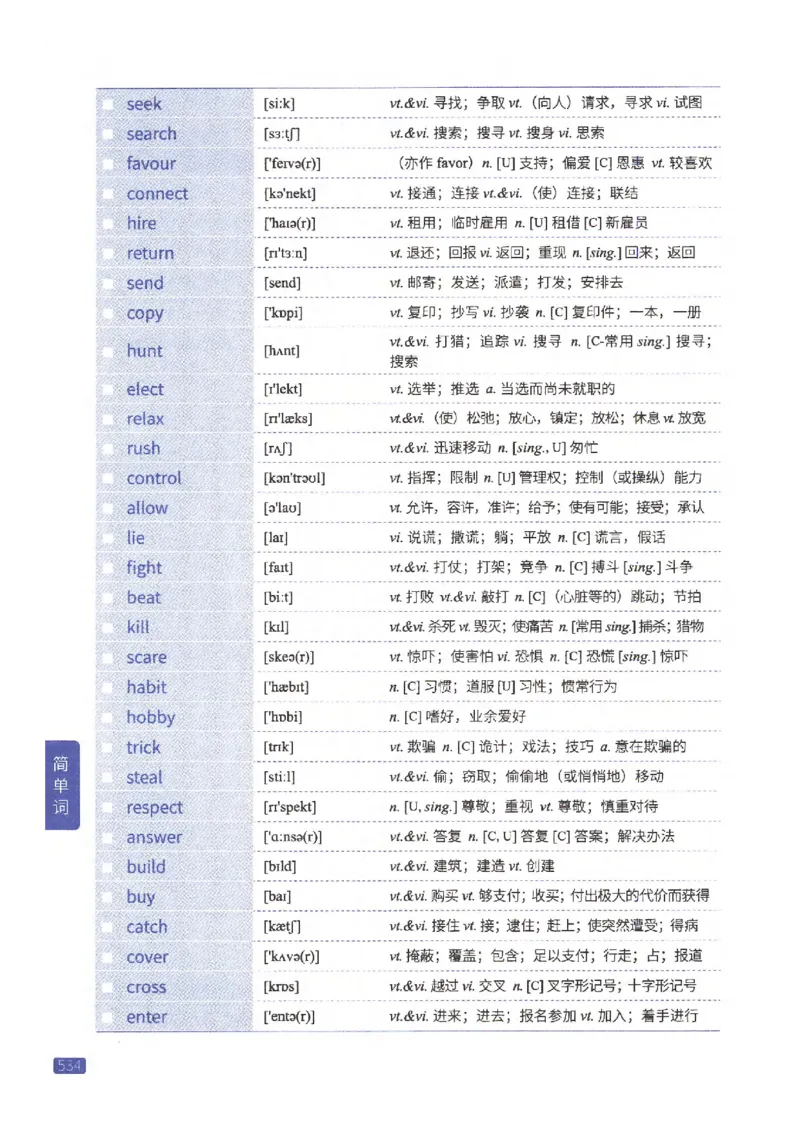Check the box next to 'seek'
Image resolution: width=800 pixels, height=1132 pixels.
click(108, 103)
